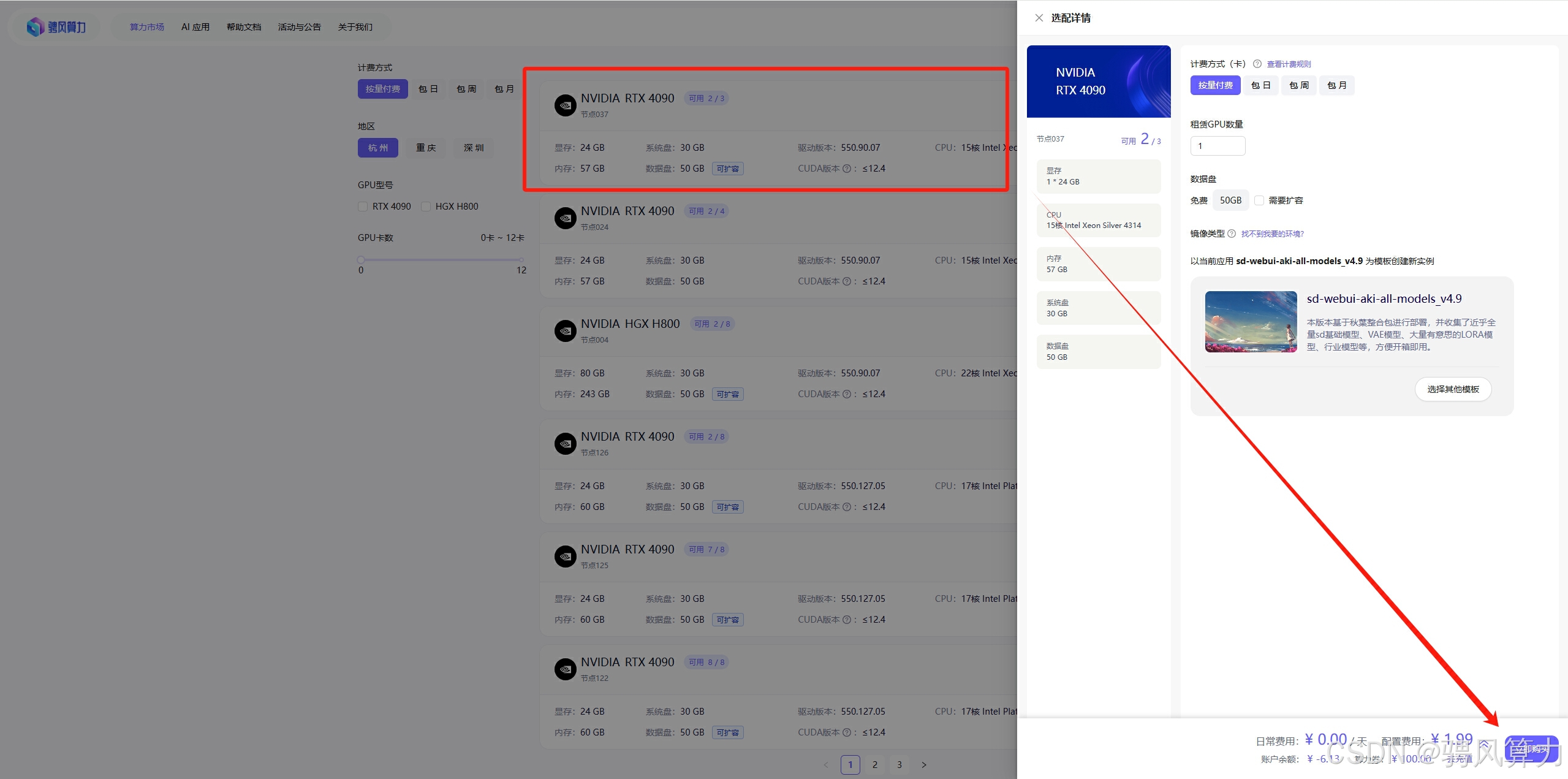
Task: Close the 选配详情 panel with the X icon
Action: tap(1039, 18)
